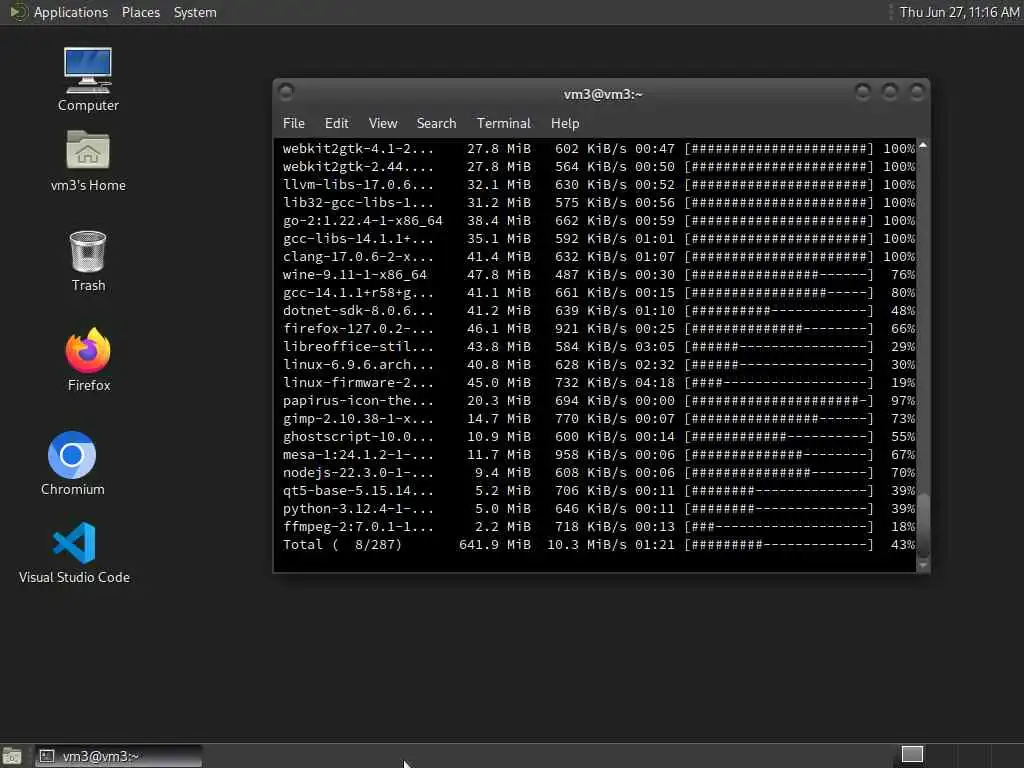Screen dimensions: 1024x768
Task: Click the python-3.12.4-1-... text
Action: click(x=358, y=508)
